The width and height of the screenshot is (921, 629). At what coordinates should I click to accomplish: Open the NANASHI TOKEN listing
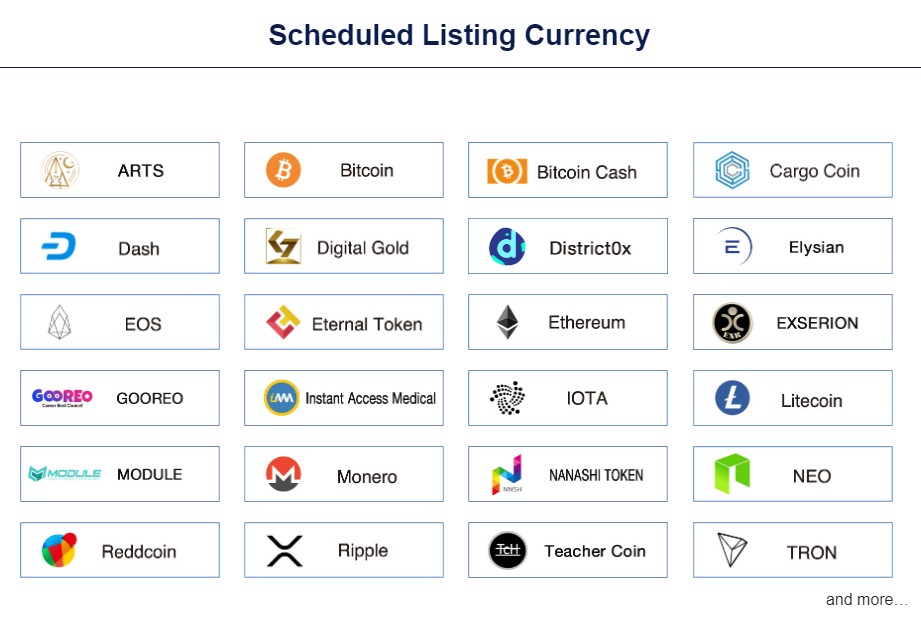pos(568,474)
